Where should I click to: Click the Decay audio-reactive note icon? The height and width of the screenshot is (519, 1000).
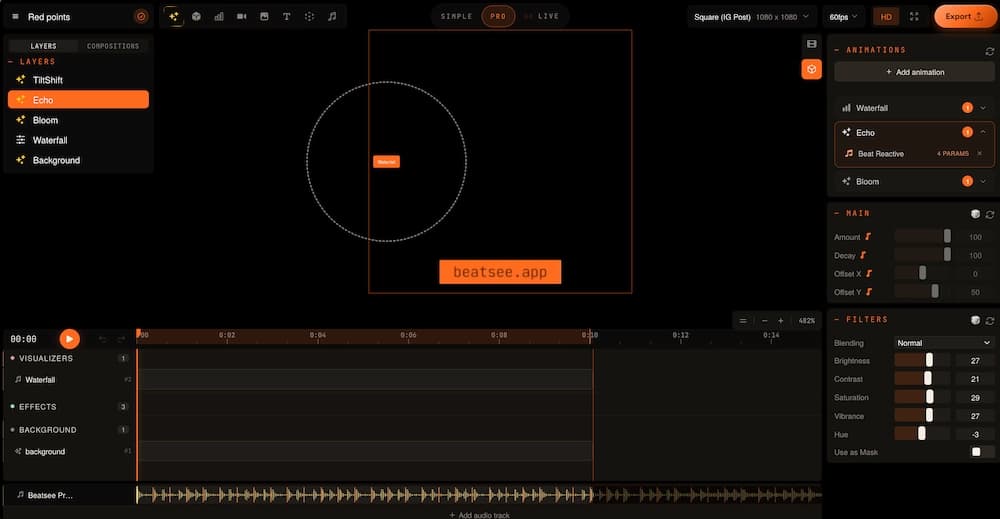(x=863, y=255)
